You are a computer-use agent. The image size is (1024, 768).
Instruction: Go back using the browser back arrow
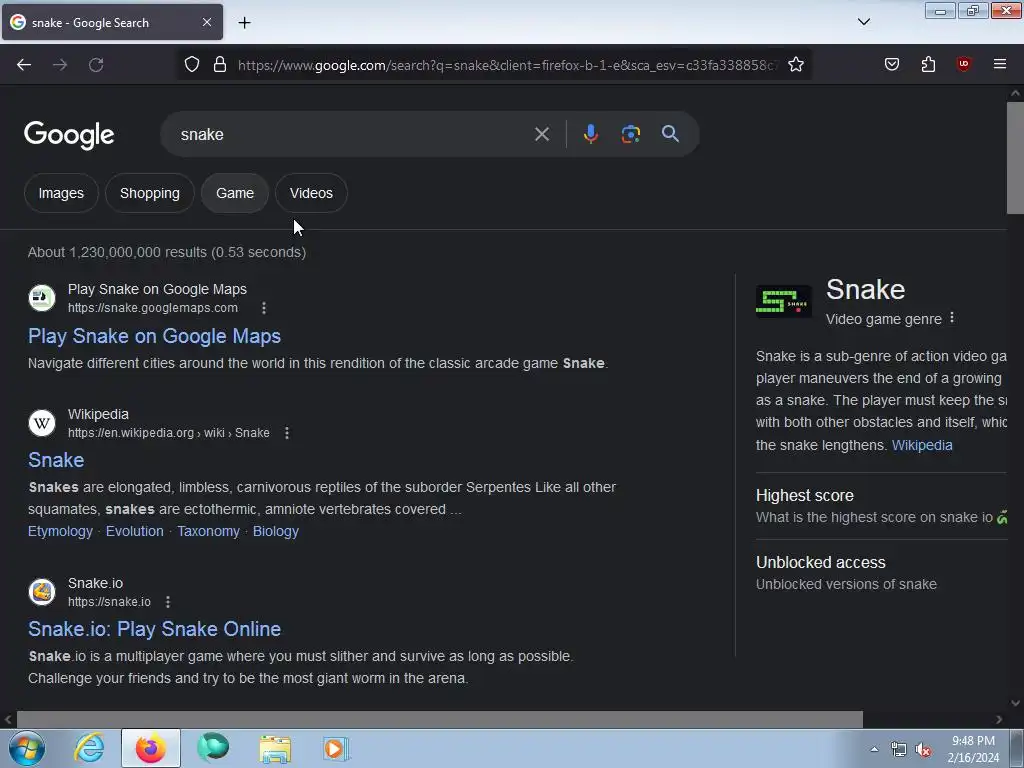[24, 65]
